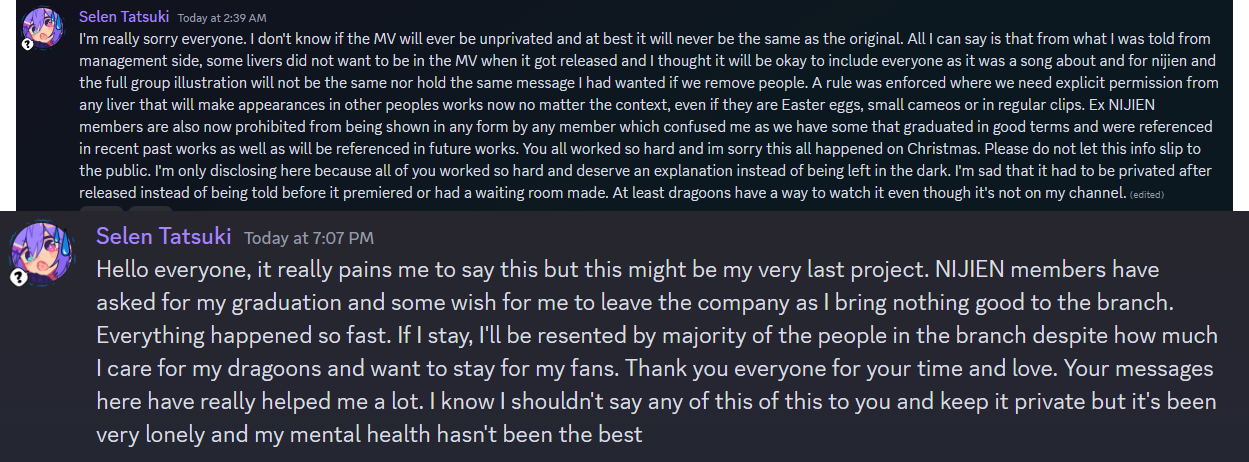Screen dimensions: 1249x462
Task: Click the line starting 'I'm really sorry everyone'
Action: click(645, 39)
